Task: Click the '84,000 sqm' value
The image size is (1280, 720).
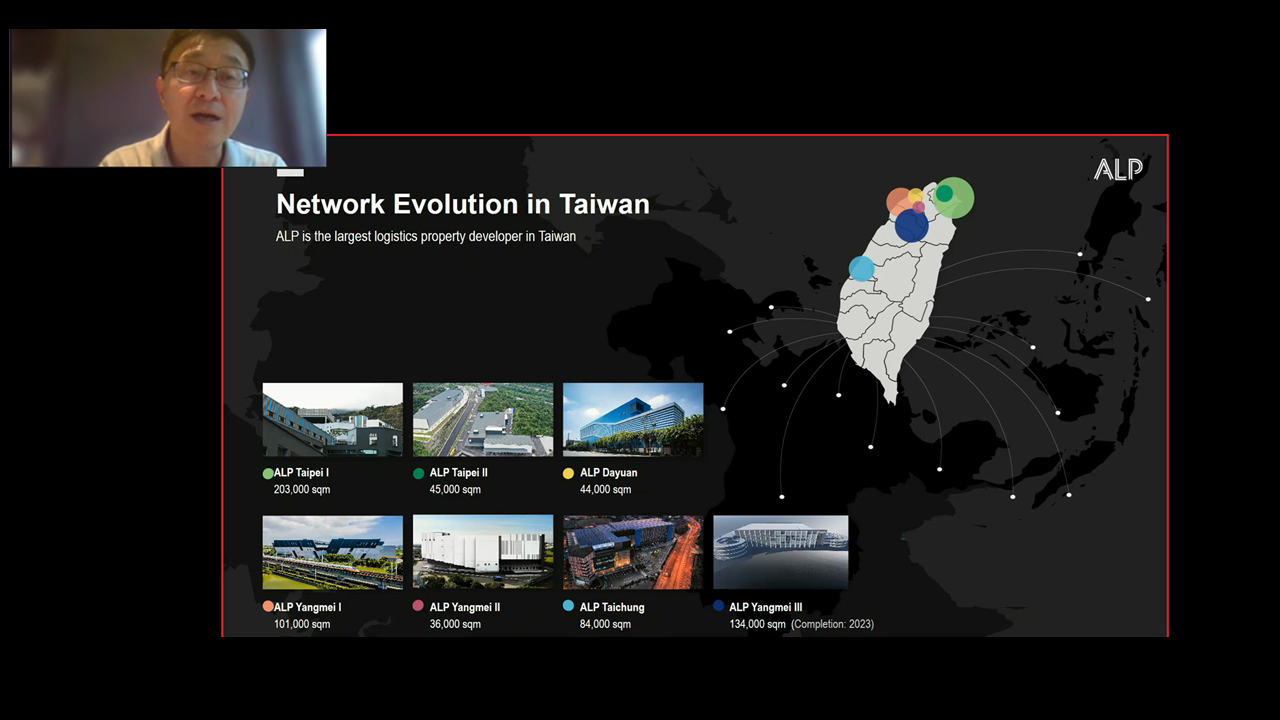Action: [605, 625]
